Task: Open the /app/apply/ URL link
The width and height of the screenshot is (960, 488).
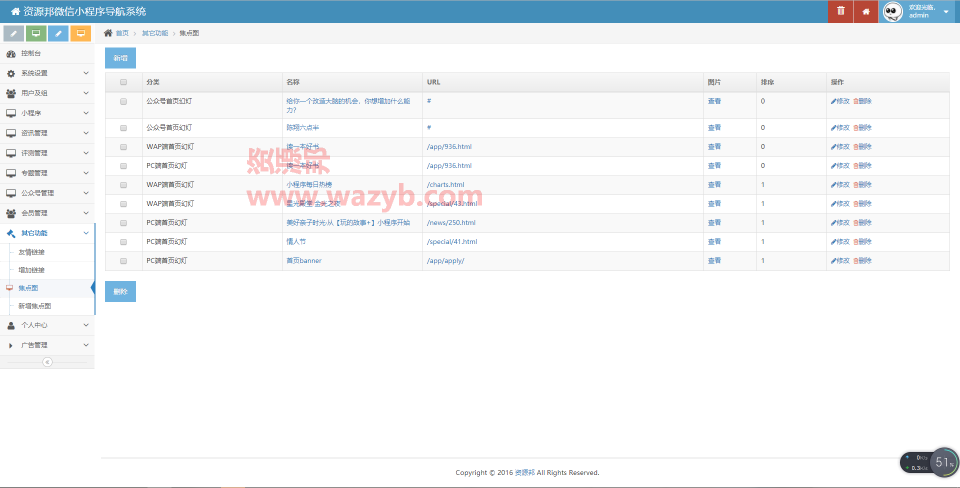Action: pyautogui.click(x=446, y=261)
